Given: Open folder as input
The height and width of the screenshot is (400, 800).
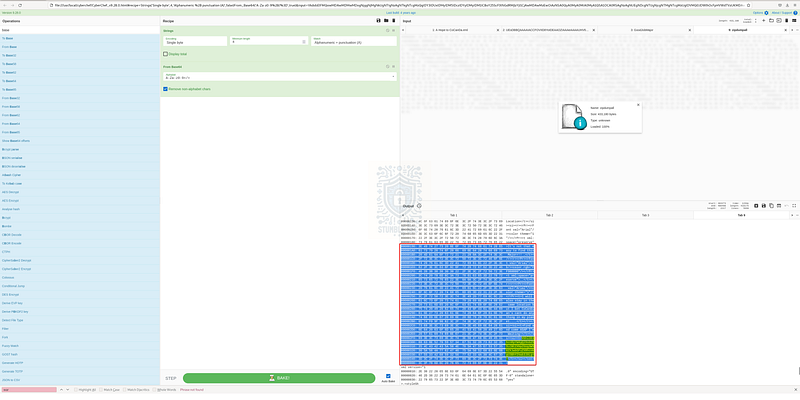Looking at the screenshot, I should click(x=771, y=20).
